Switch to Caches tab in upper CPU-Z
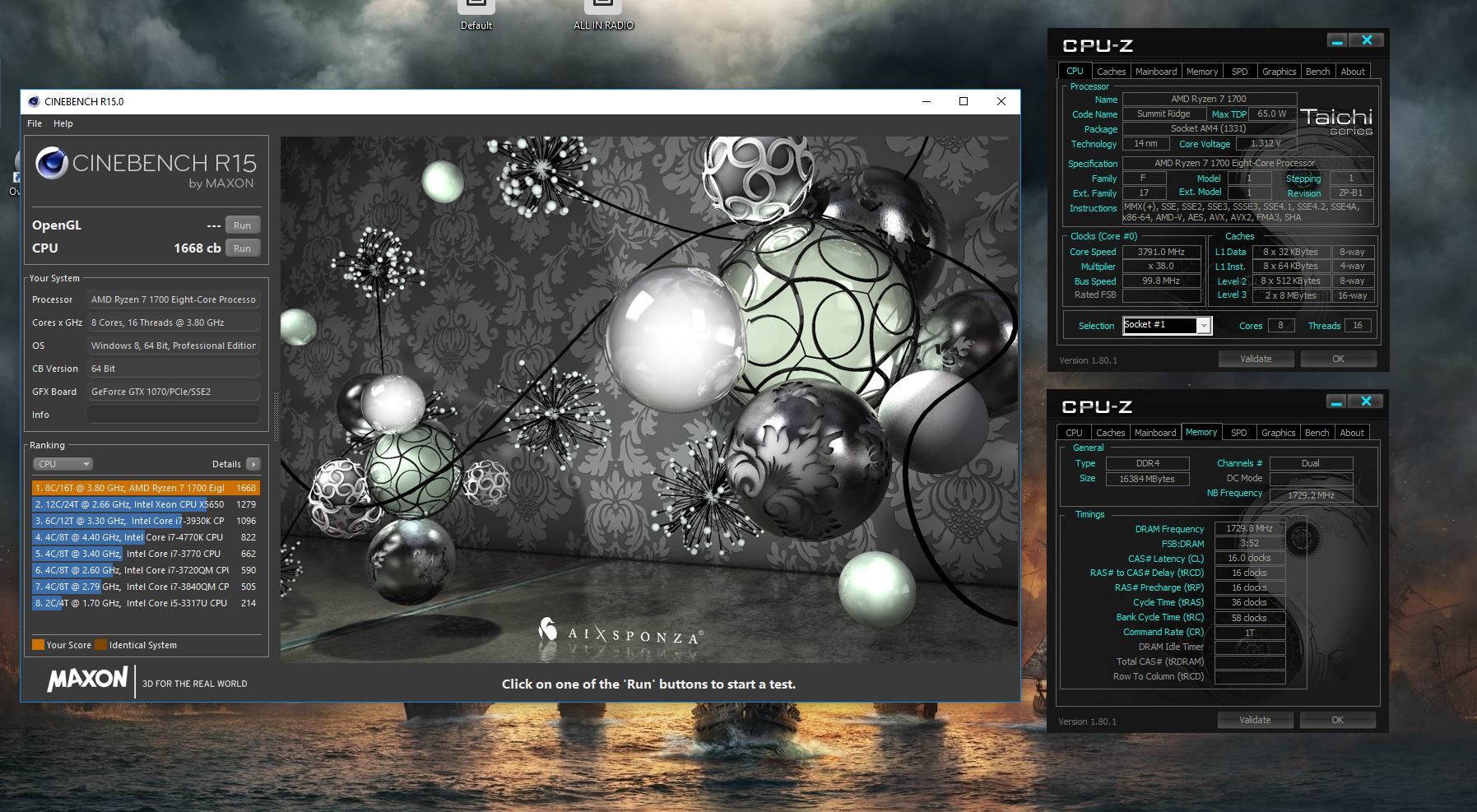 (1111, 72)
